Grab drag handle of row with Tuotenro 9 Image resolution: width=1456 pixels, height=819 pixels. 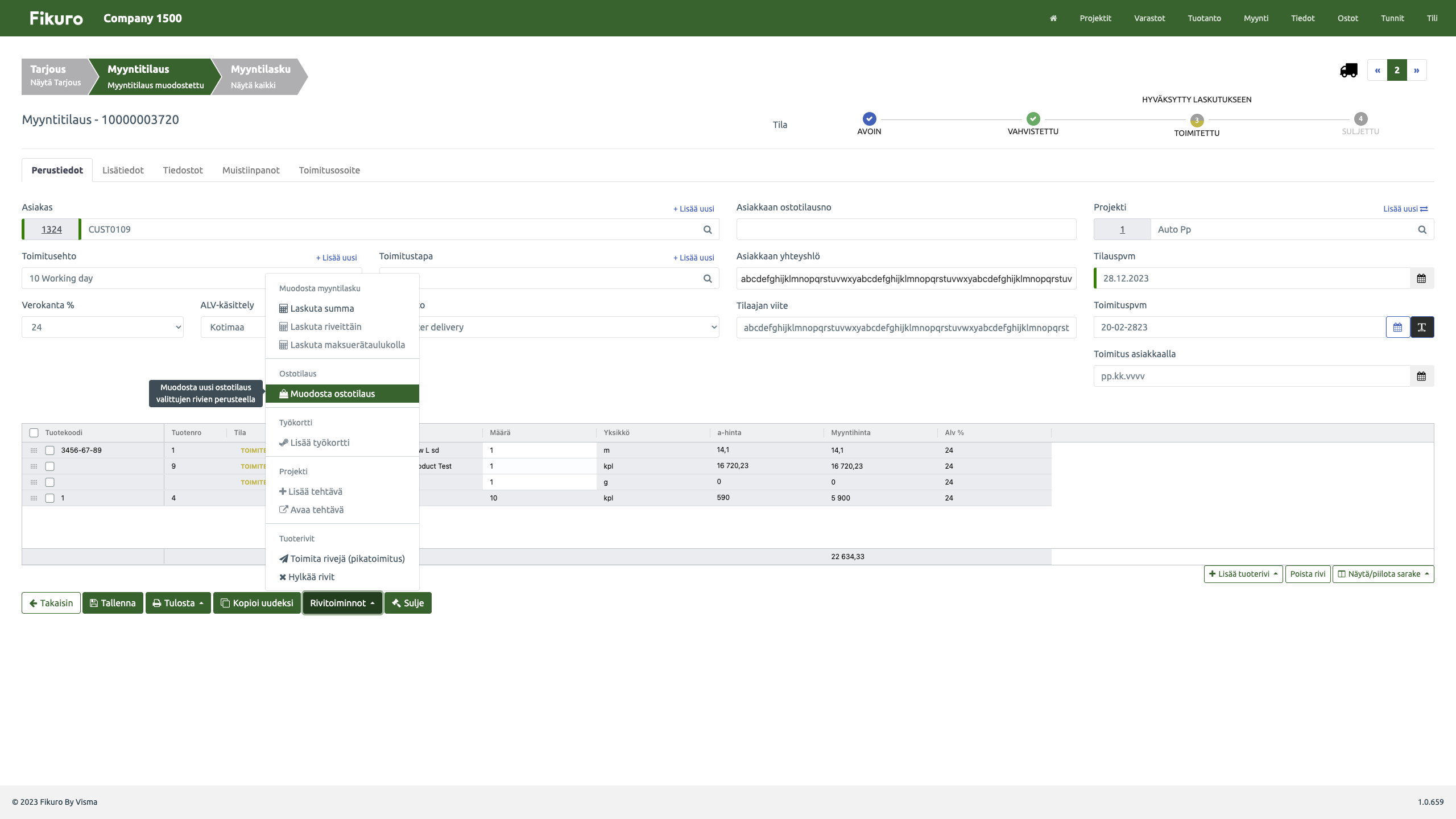(34, 466)
